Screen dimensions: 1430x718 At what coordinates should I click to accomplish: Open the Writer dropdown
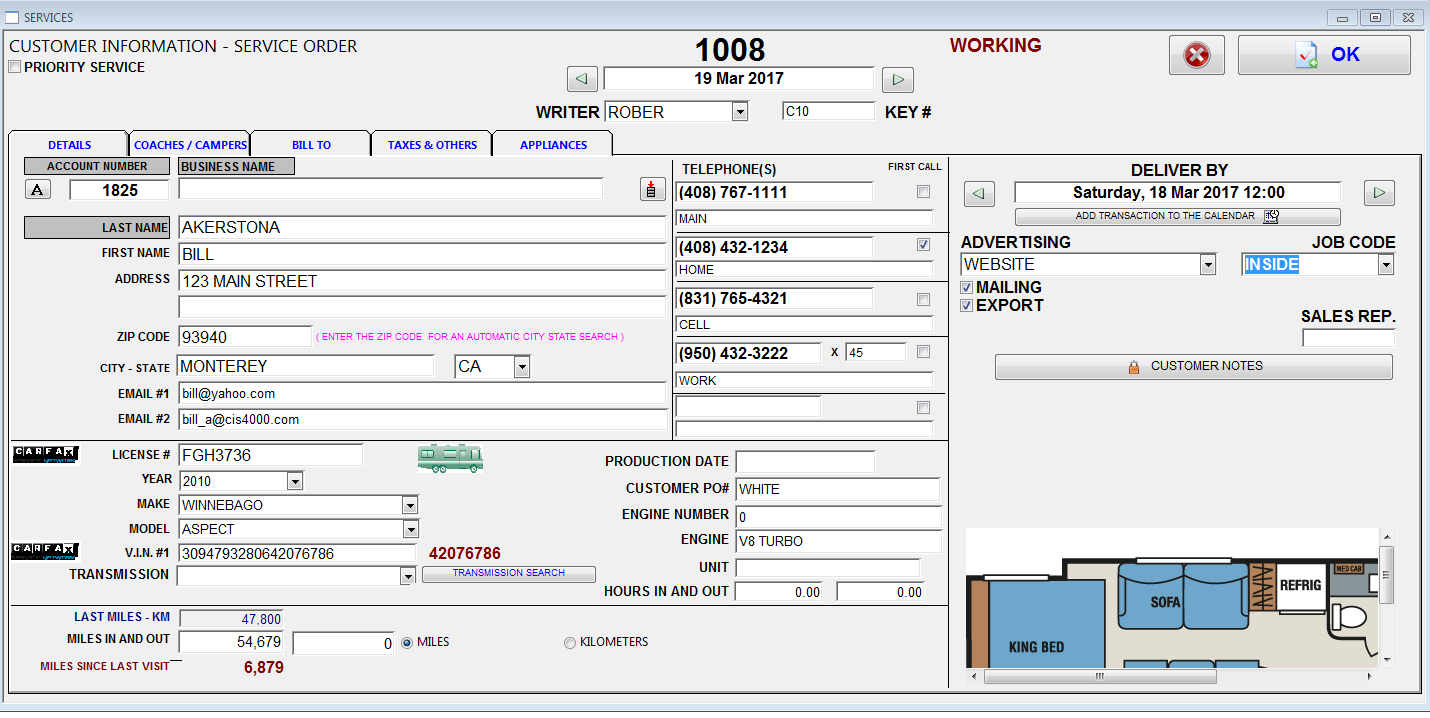[x=740, y=111]
